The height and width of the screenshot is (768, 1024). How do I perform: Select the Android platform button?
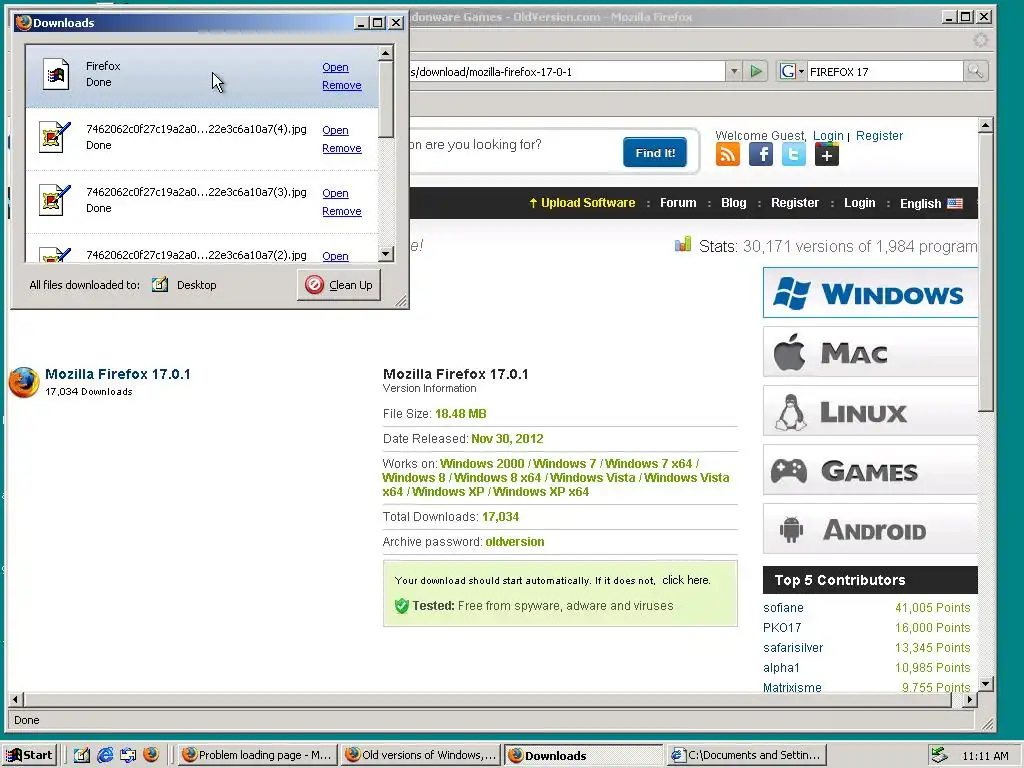pos(871,529)
